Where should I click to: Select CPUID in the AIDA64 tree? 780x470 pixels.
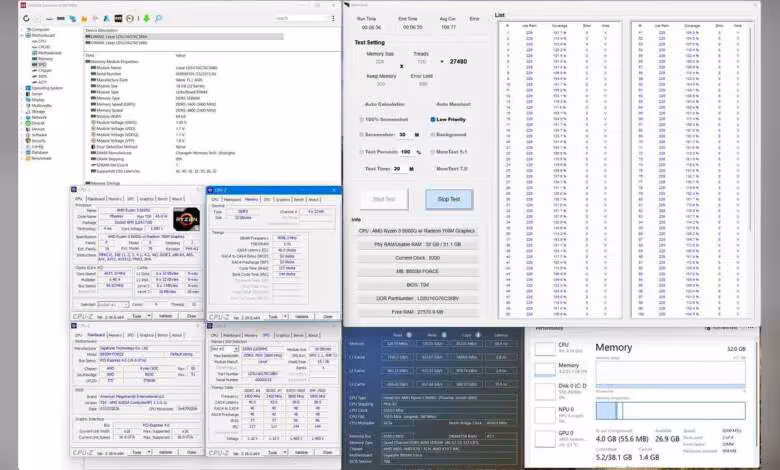click(44, 47)
